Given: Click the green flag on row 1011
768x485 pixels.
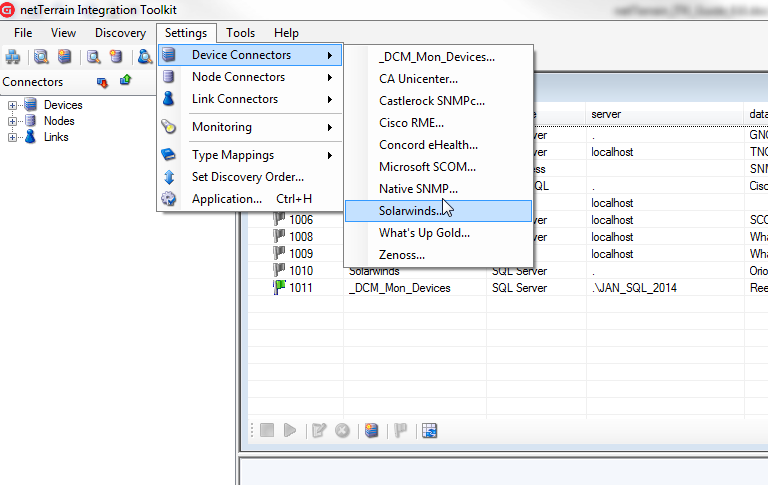Looking at the screenshot, I should 279,288.
